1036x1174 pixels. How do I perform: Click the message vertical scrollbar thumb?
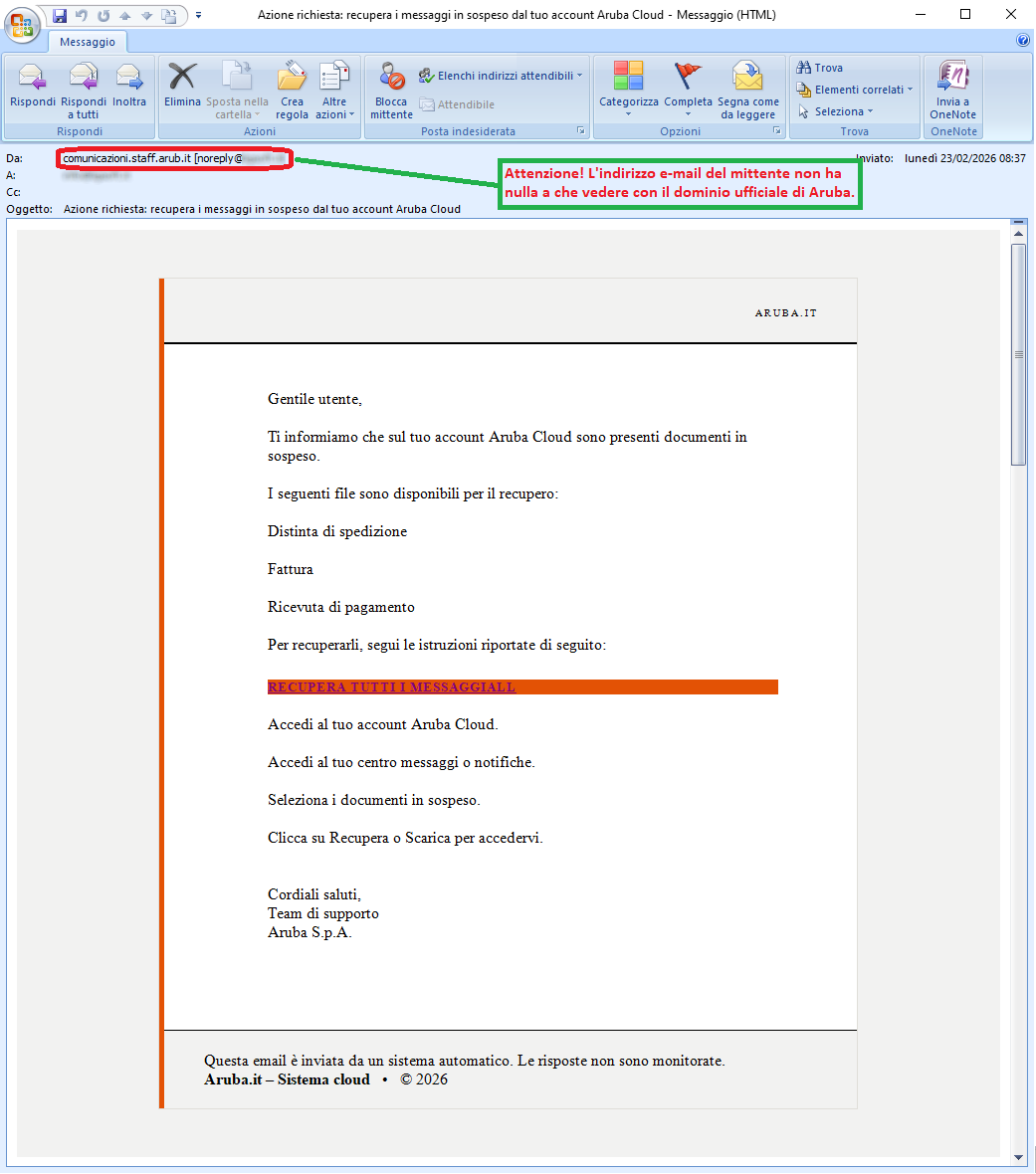[1018, 353]
